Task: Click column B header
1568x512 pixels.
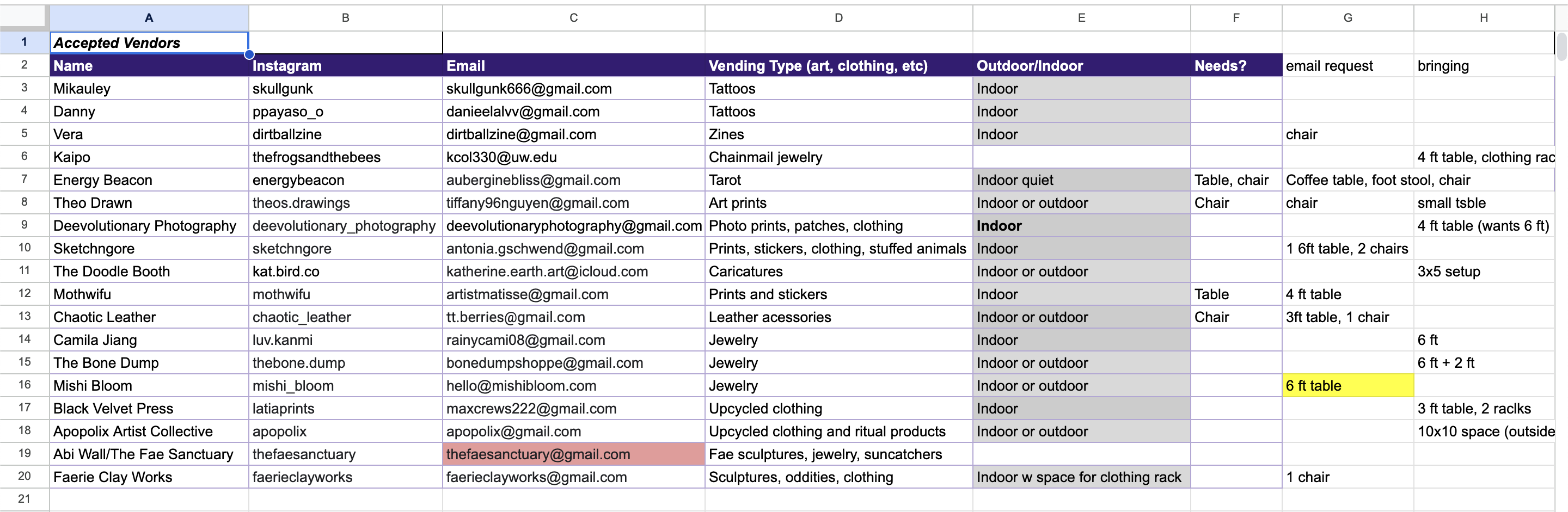Action: point(345,17)
